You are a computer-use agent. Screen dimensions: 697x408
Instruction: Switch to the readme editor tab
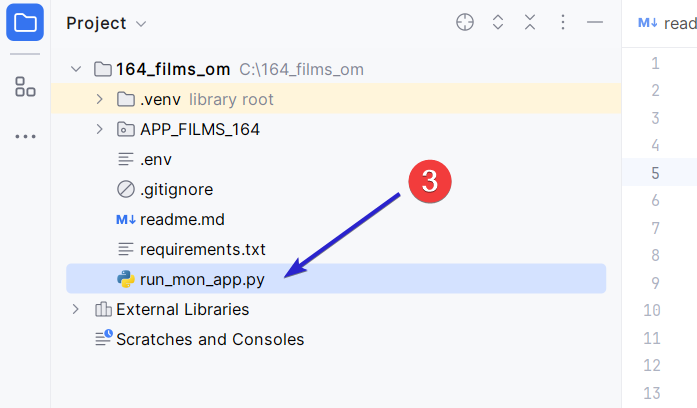coord(668,23)
